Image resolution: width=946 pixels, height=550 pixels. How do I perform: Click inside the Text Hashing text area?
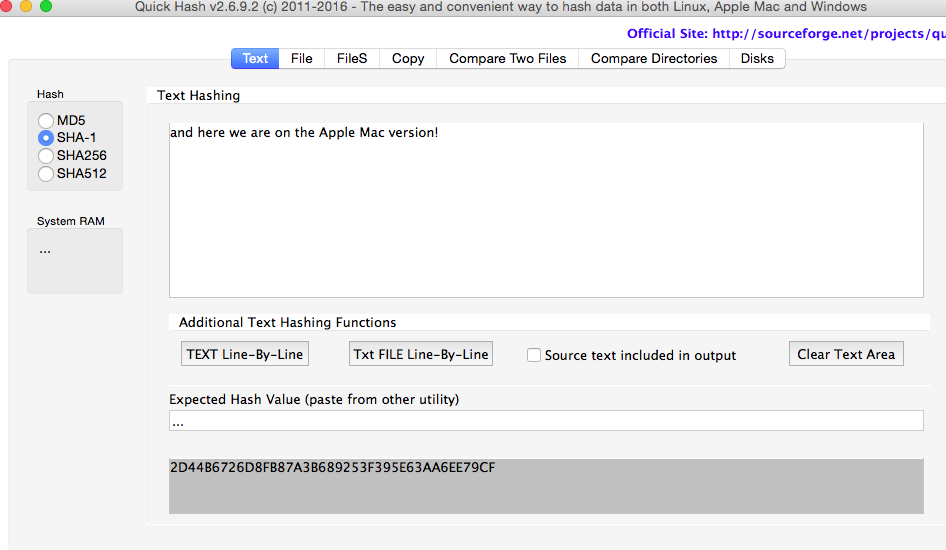click(x=546, y=210)
